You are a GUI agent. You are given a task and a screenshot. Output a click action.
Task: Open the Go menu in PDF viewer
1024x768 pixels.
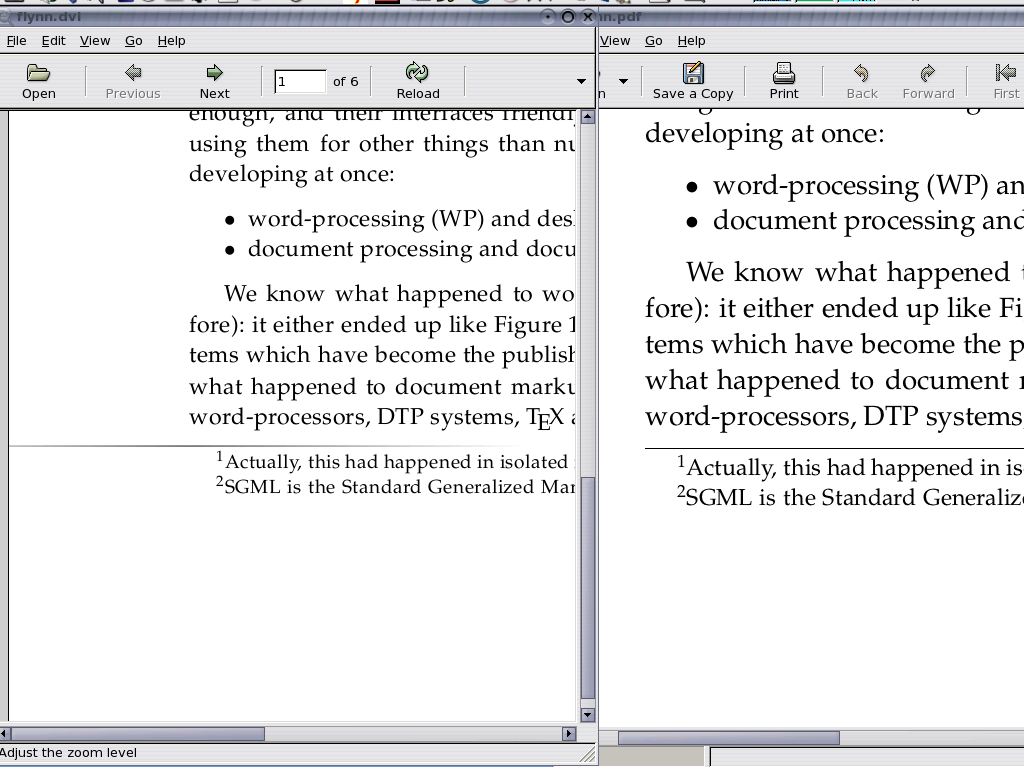[x=654, y=41]
